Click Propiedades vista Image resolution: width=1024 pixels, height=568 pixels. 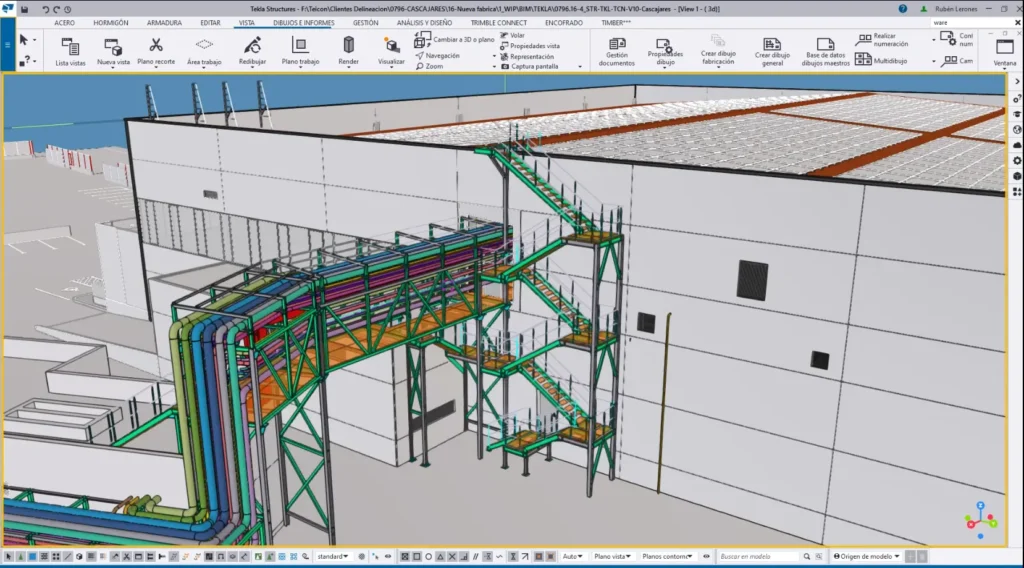530,46
